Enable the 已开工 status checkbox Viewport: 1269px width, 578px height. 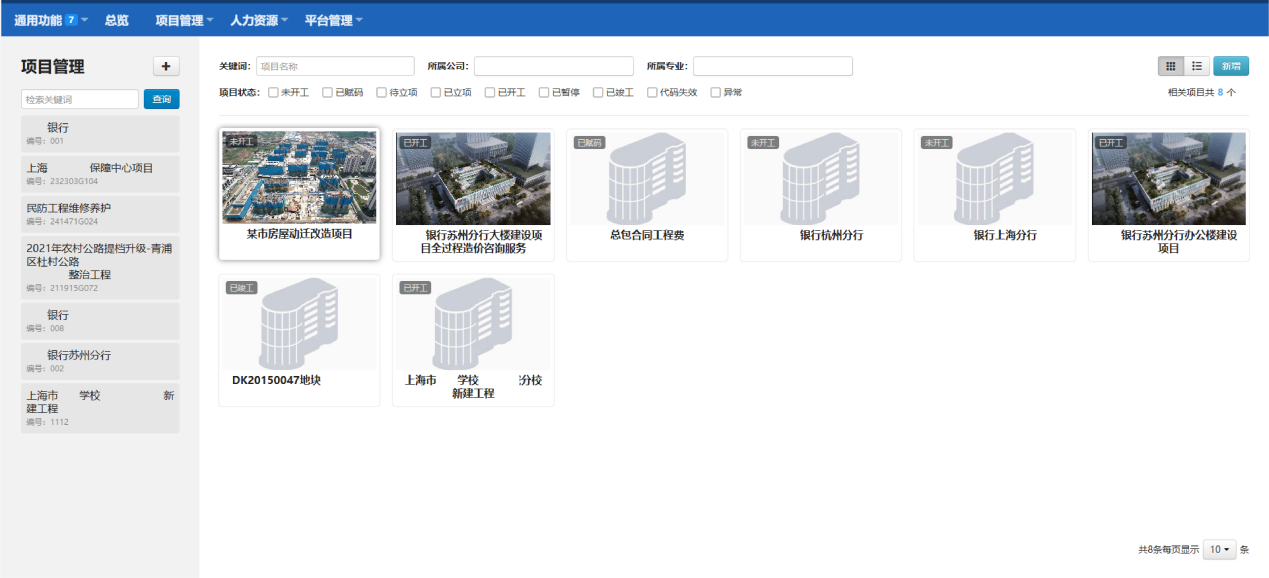(x=490, y=93)
